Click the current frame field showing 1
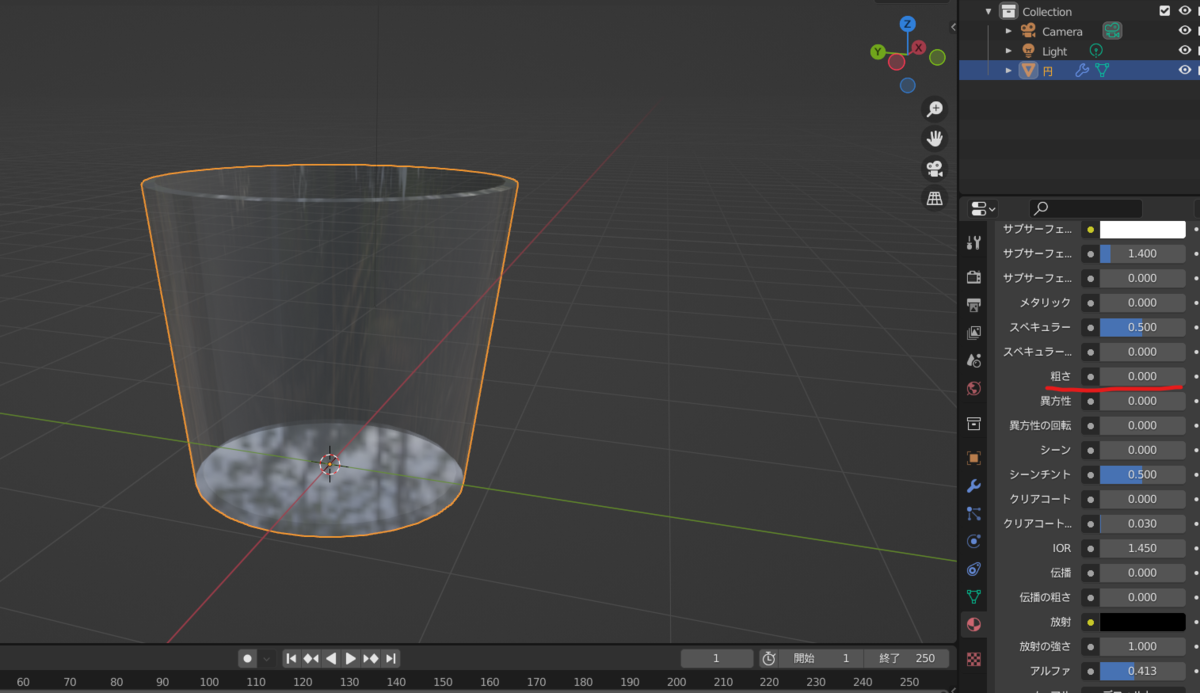This screenshot has width=1200, height=693. click(x=717, y=658)
